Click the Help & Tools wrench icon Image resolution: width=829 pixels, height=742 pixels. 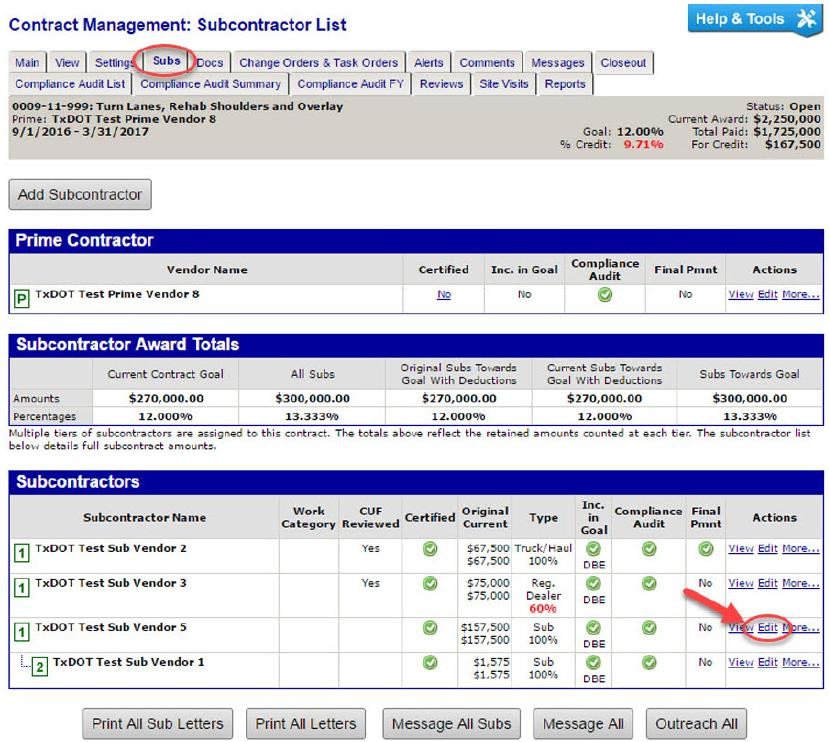tap(806, 19)
